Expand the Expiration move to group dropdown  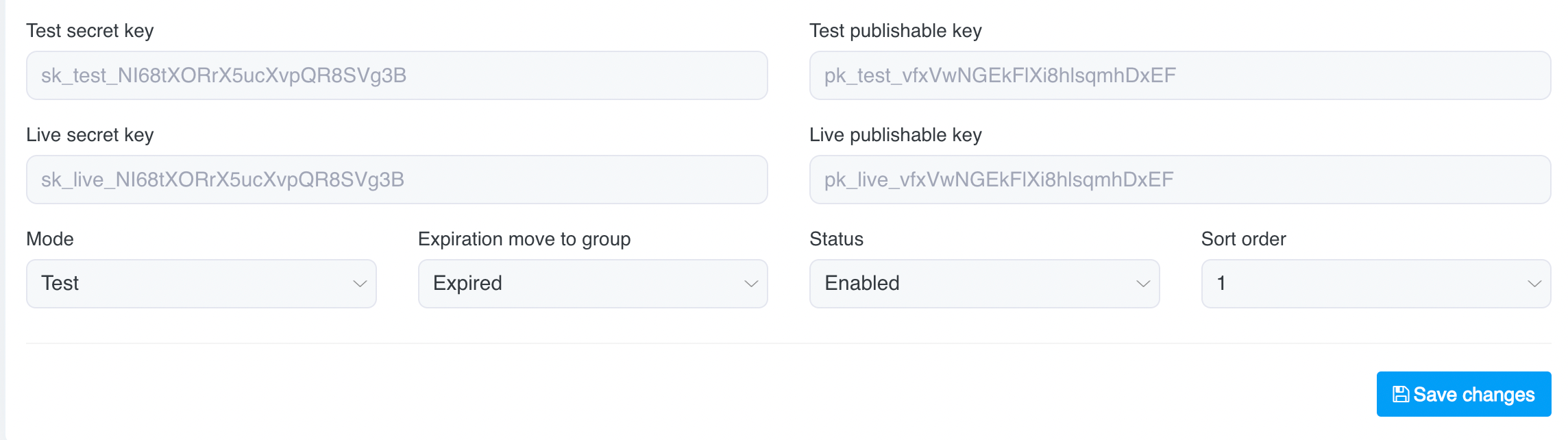click(x=592, y=284)
